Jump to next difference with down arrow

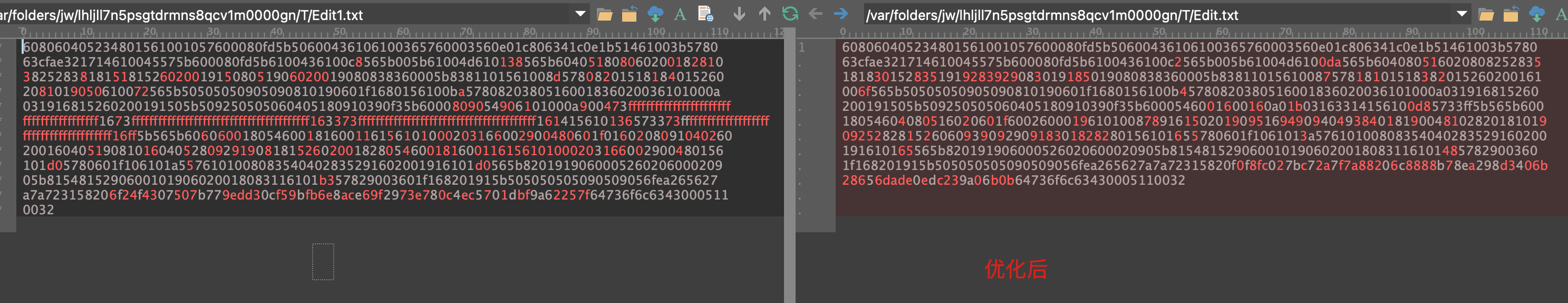739,14
